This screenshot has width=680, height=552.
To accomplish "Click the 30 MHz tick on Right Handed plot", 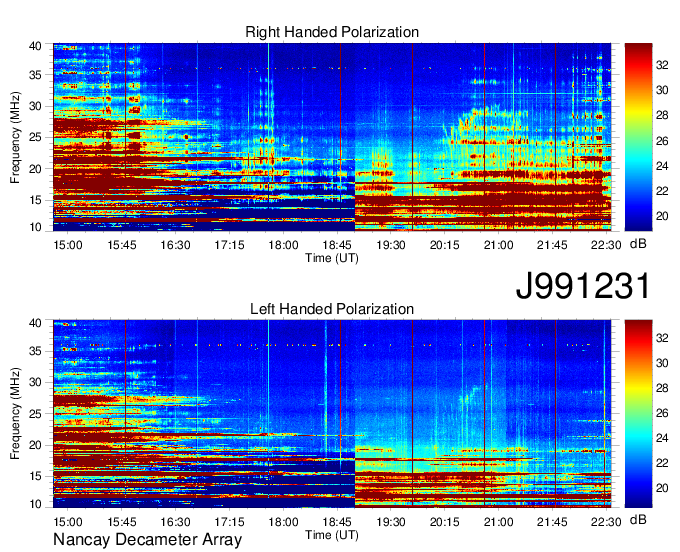I will coord(35,106).
